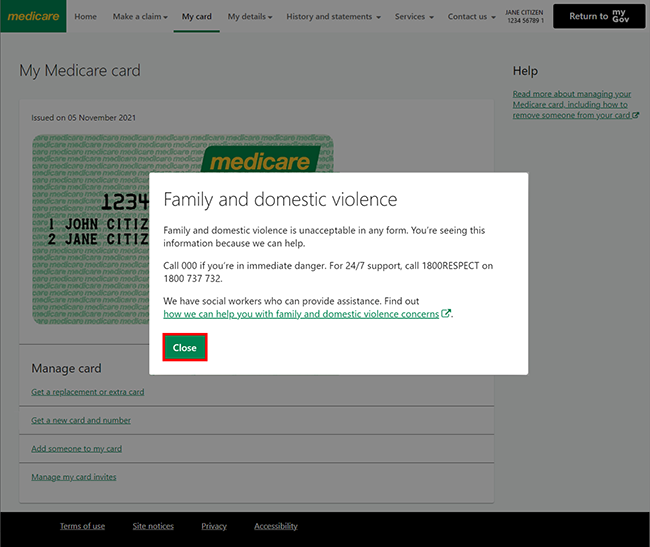Open Get a new card and number
Viewport: 650px width, 547px height.
pos(81,420)
